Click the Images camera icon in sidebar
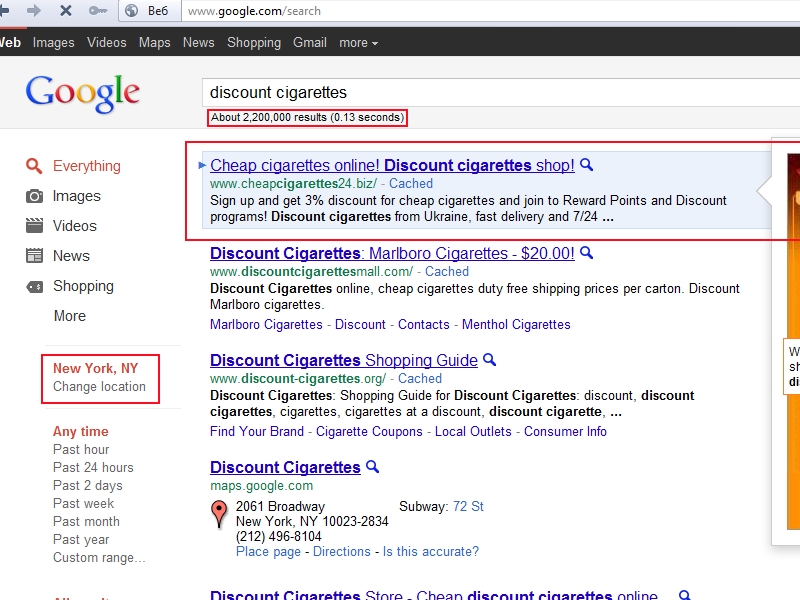Viewport: 800px width, 600px height. [x=34, y=196]
